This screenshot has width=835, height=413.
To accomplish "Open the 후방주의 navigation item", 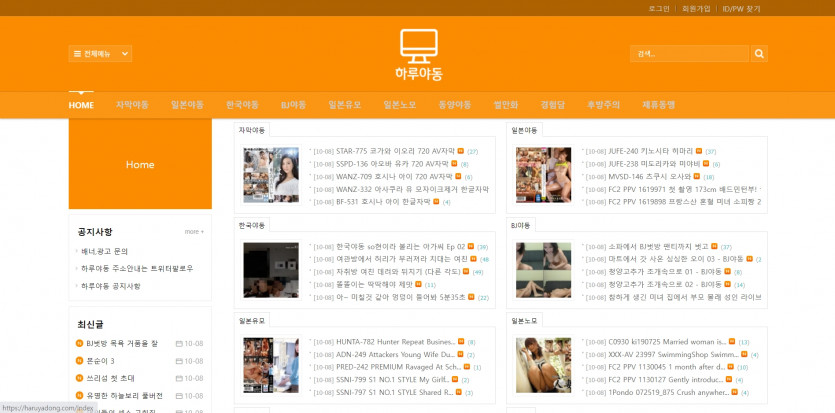I will coord(603,105).
